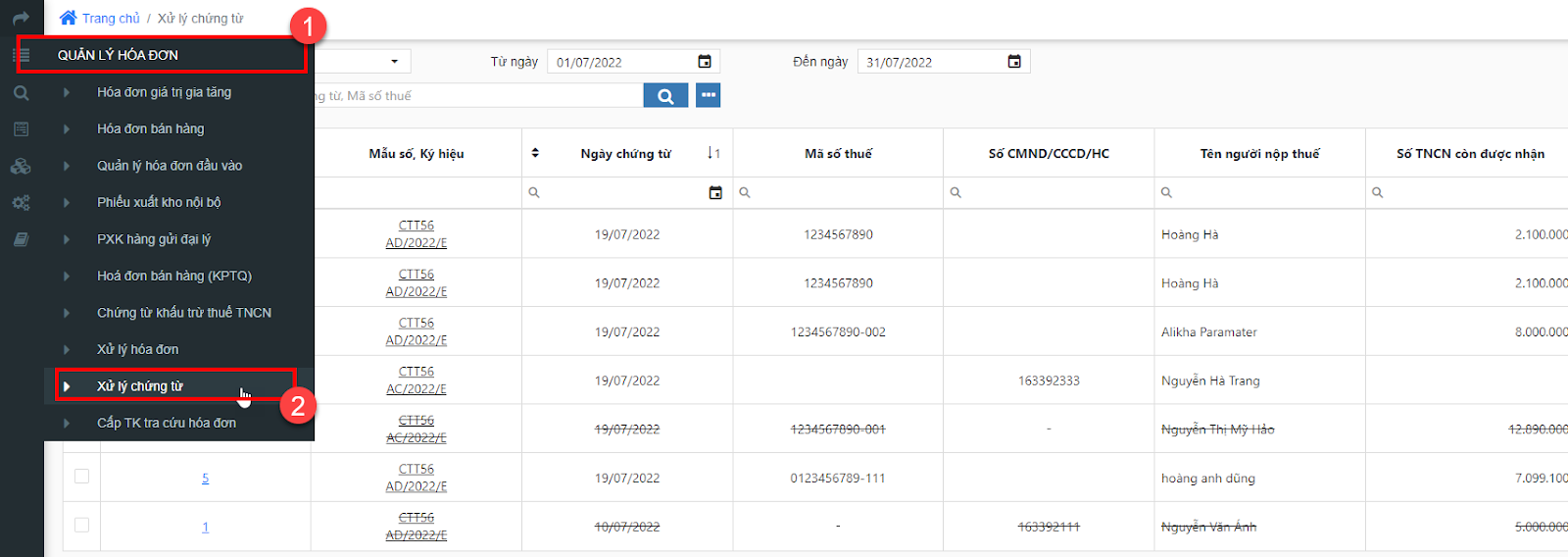Expand Quản lý hóa đơn đầu vào arrow
Image resolution: width=1568 pixels, height=557 pixels.
coord(67,166)
